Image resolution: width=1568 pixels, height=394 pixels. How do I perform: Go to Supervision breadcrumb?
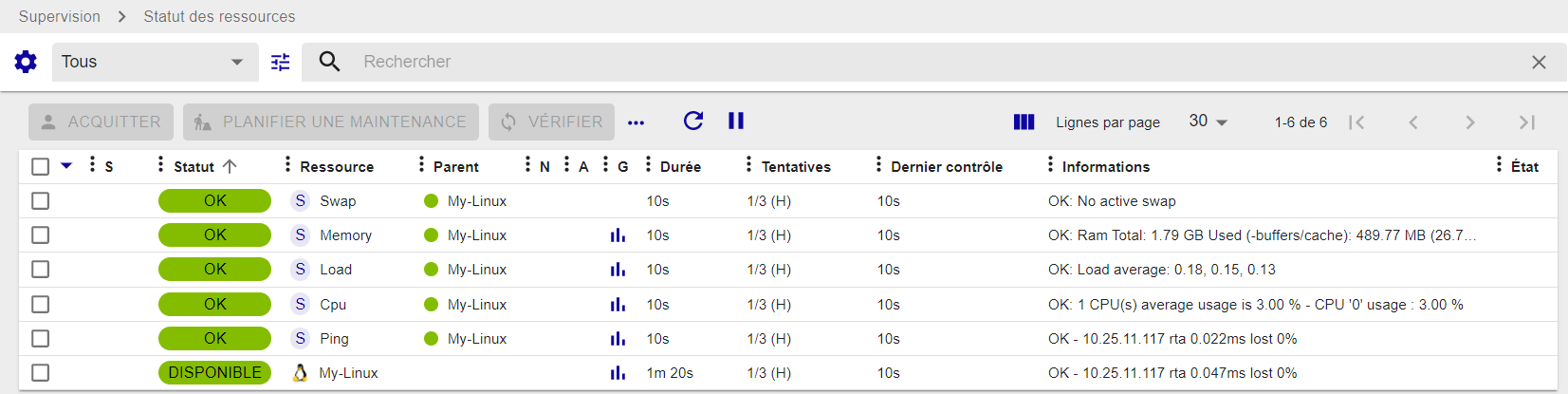click(59, 16)
